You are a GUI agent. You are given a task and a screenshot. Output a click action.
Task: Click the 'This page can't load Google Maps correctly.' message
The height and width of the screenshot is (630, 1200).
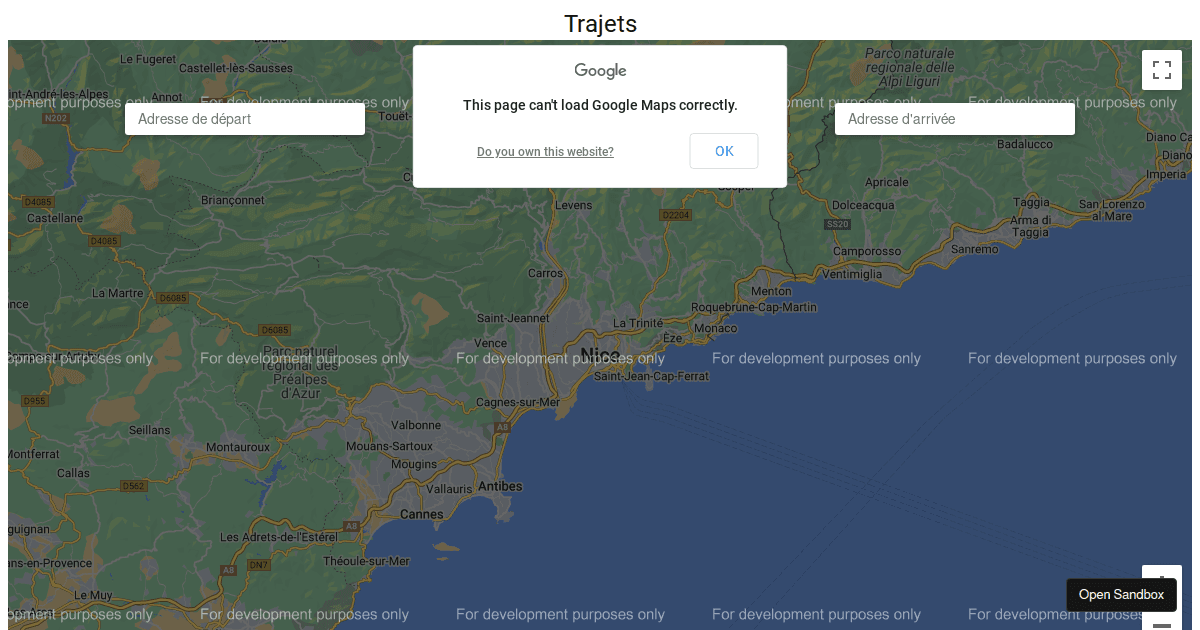(x=600, y=105)
